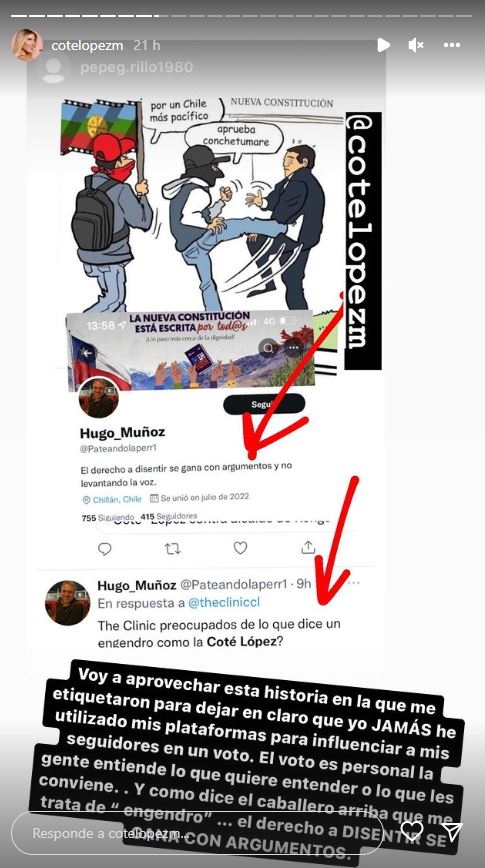Image resolution: width=485 pixels, height=868 pixels.
Task: Like the story with the heart icon
Action: [x=412, y=830]
